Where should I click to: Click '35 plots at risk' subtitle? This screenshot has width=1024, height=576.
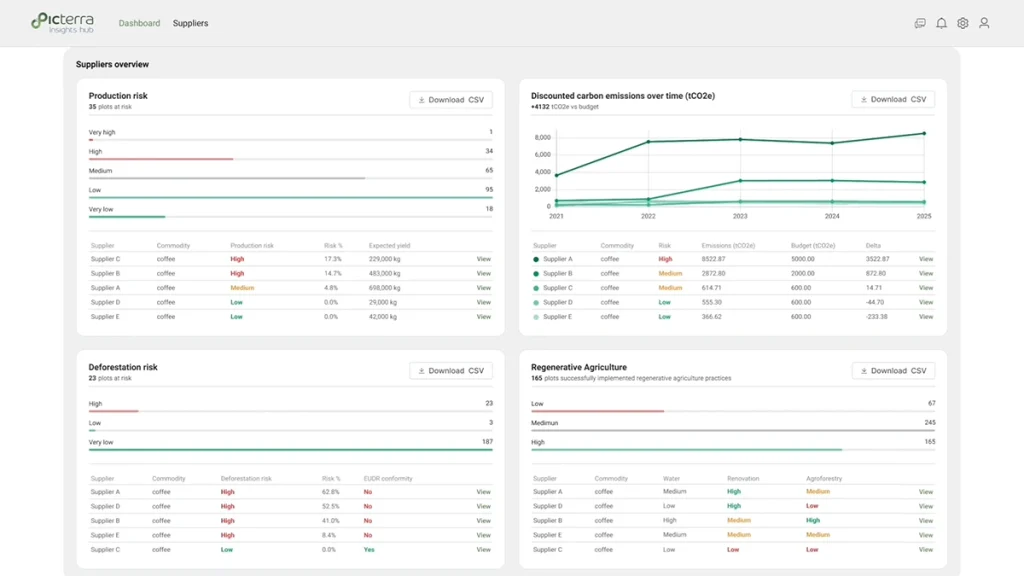click(x=110, y=106)
